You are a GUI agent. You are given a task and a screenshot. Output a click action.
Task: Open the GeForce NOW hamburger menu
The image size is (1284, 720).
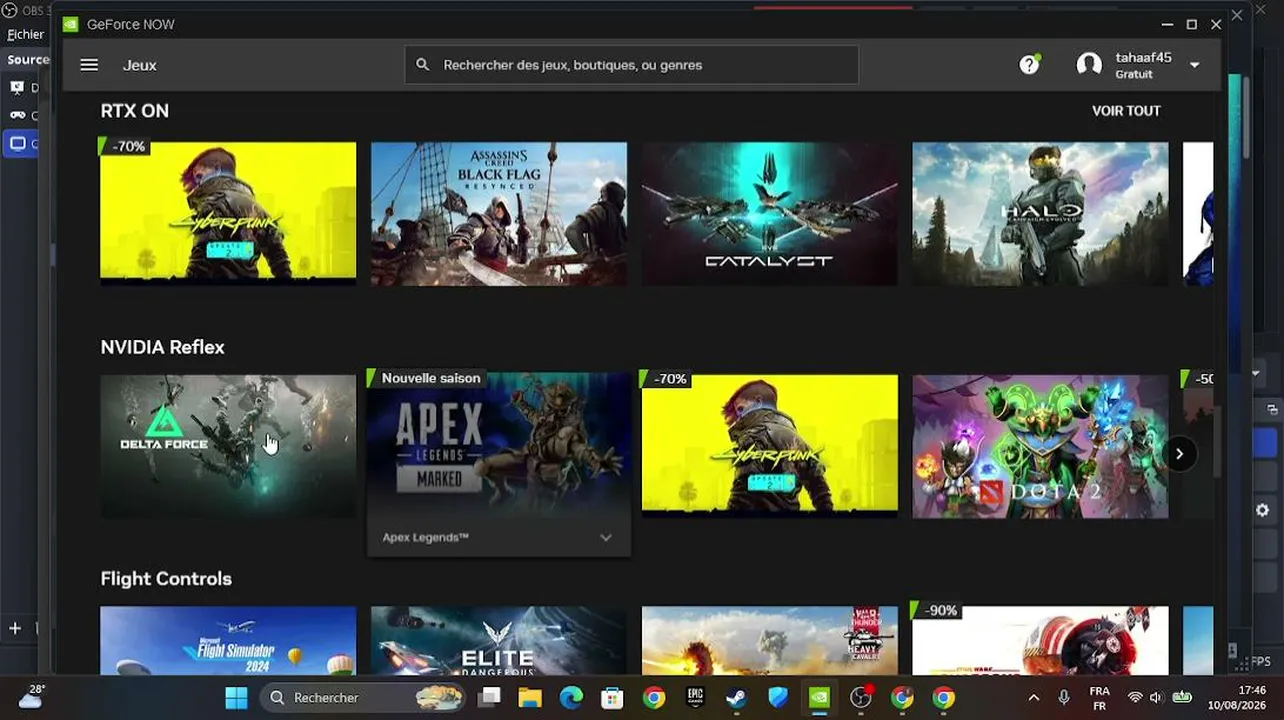click(89, 65)
